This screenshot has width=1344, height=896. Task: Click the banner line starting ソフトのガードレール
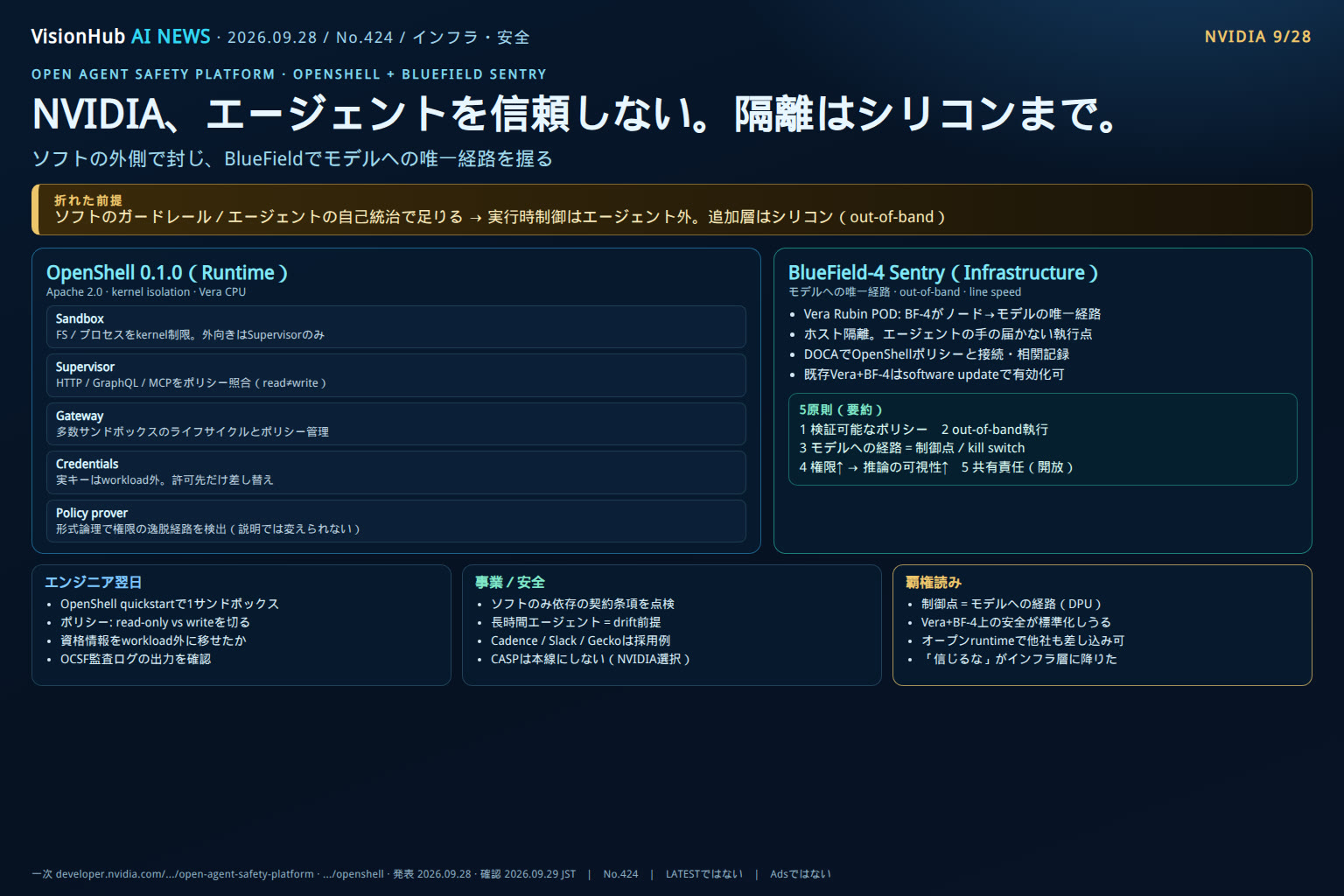click(500, 217)
